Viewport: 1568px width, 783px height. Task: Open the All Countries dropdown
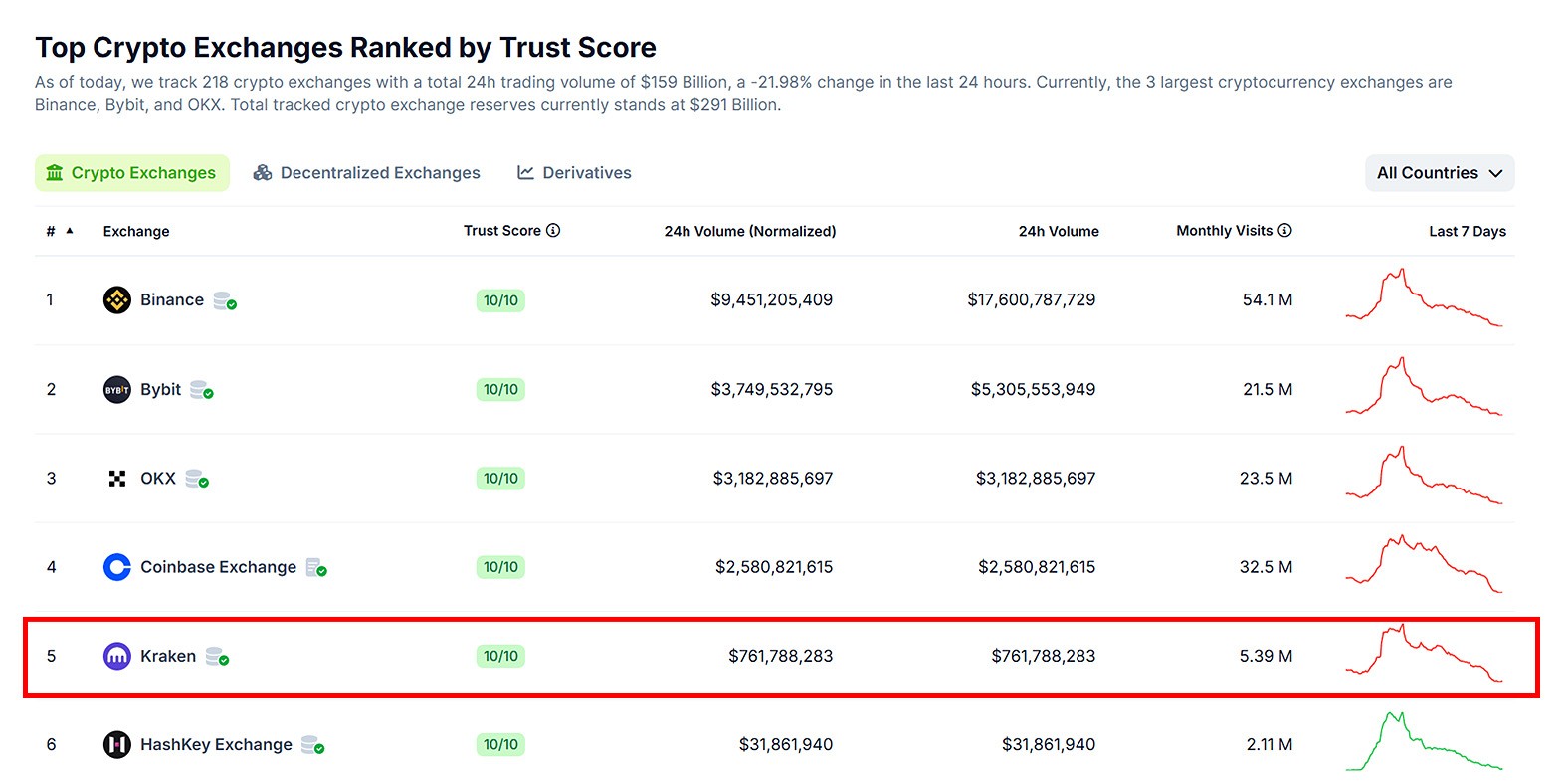[x=1439, y=173]
